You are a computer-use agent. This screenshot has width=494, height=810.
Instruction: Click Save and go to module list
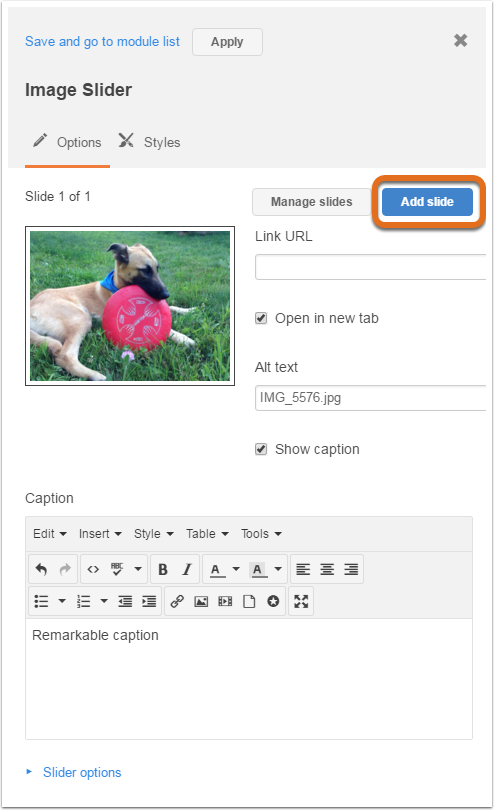(x=102, y=41)
